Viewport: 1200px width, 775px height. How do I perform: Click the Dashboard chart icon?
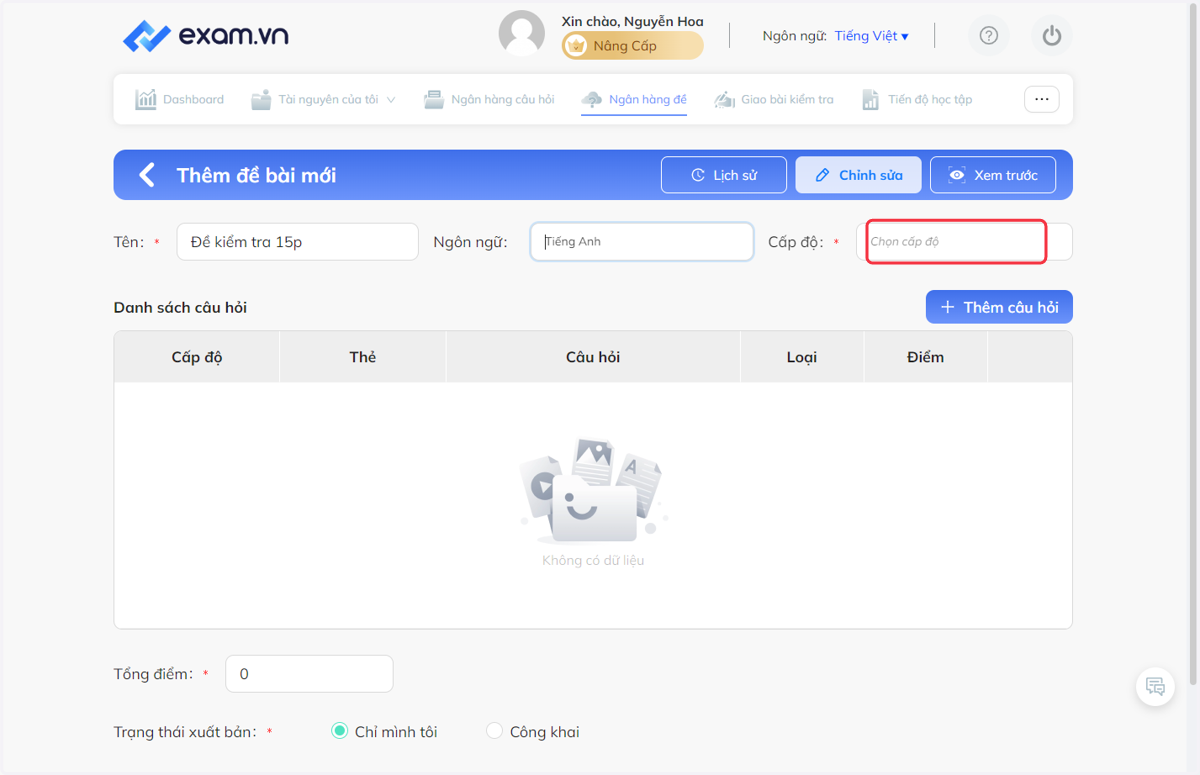[146, 99]
